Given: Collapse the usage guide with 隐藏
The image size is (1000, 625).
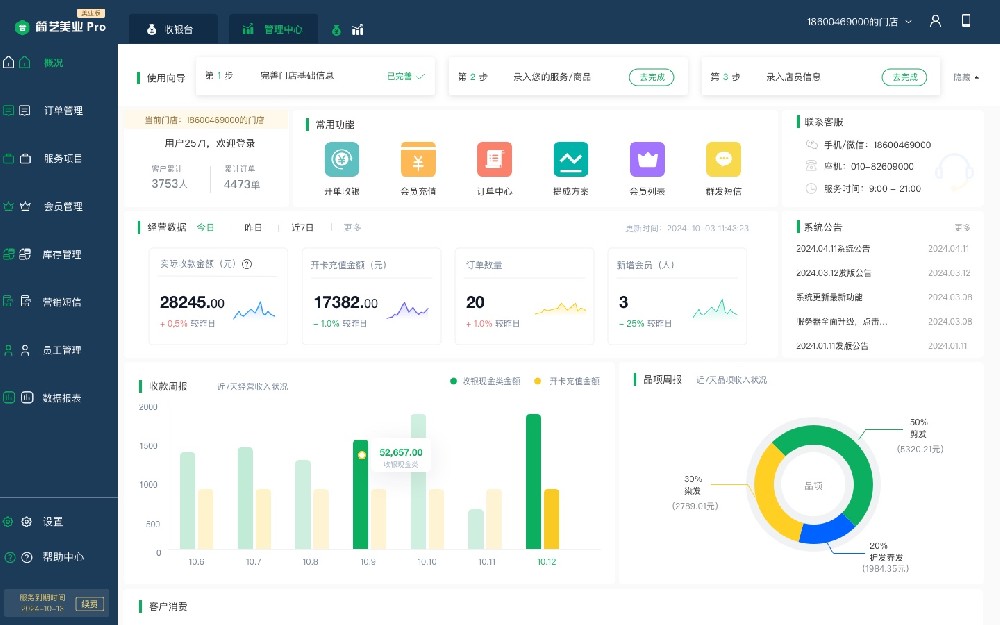Looking at the screenshot, I should pos(965,77).
